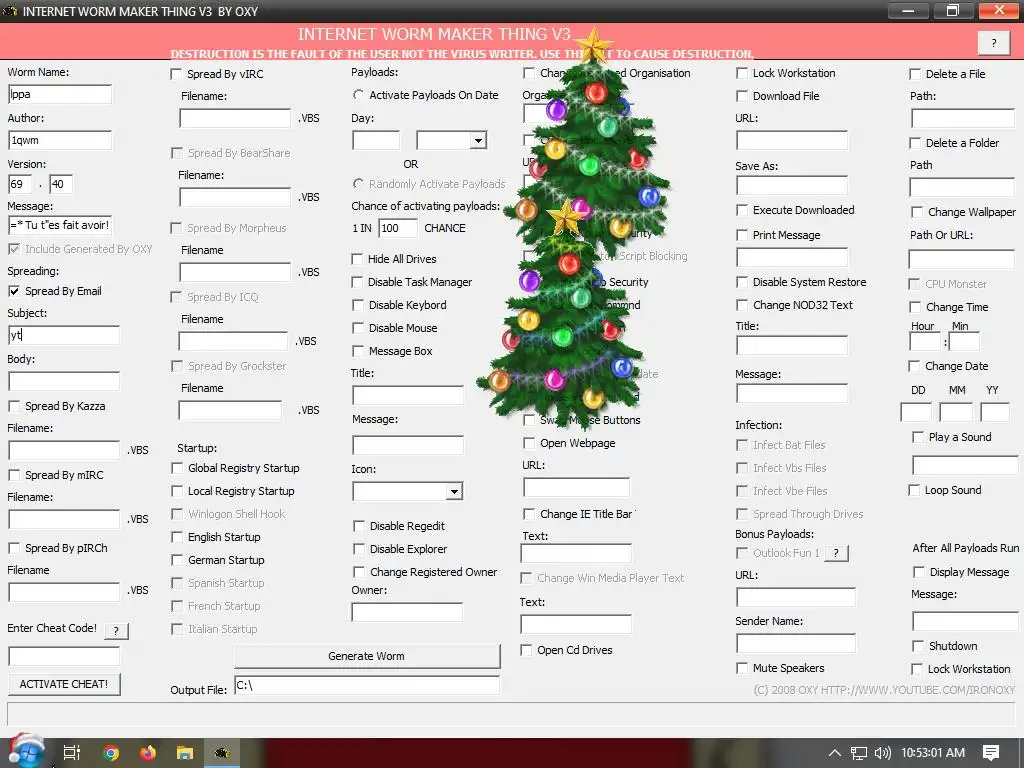Click the taskbar clock showing 10:53:01 AM

click(x=933, y=753)
